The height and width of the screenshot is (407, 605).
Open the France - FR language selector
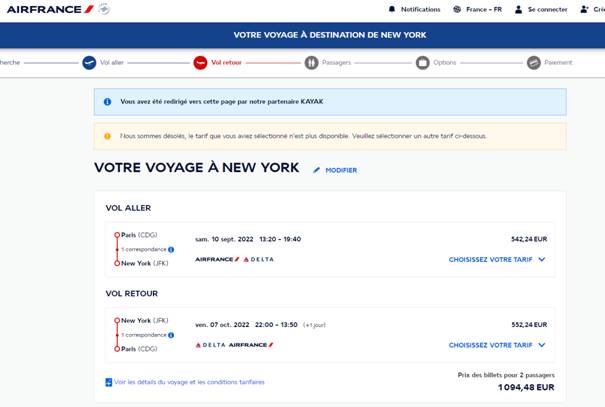tap(477, 9)
